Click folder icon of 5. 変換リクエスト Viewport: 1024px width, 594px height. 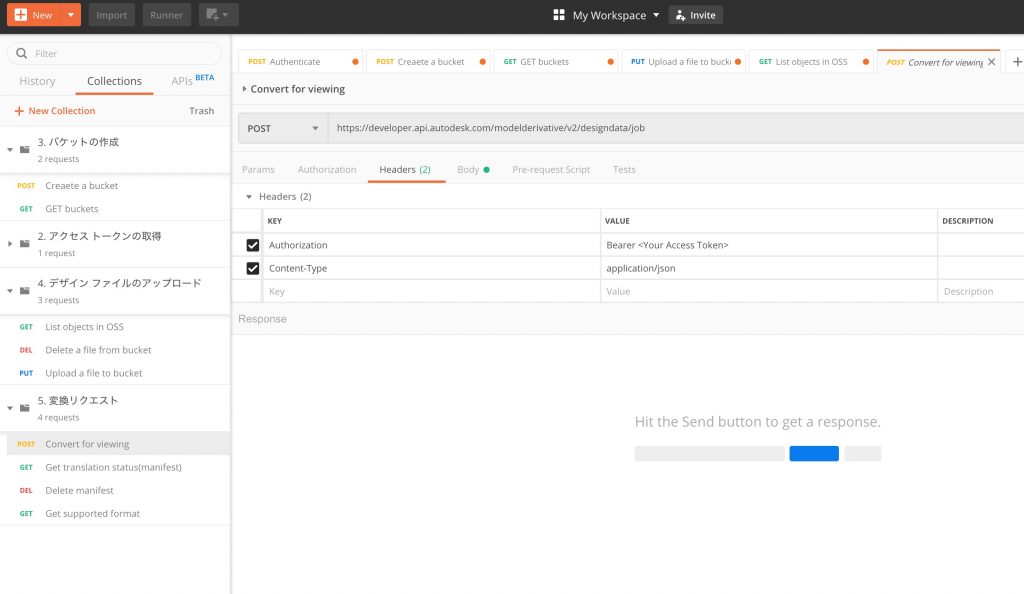click(25, 408)
